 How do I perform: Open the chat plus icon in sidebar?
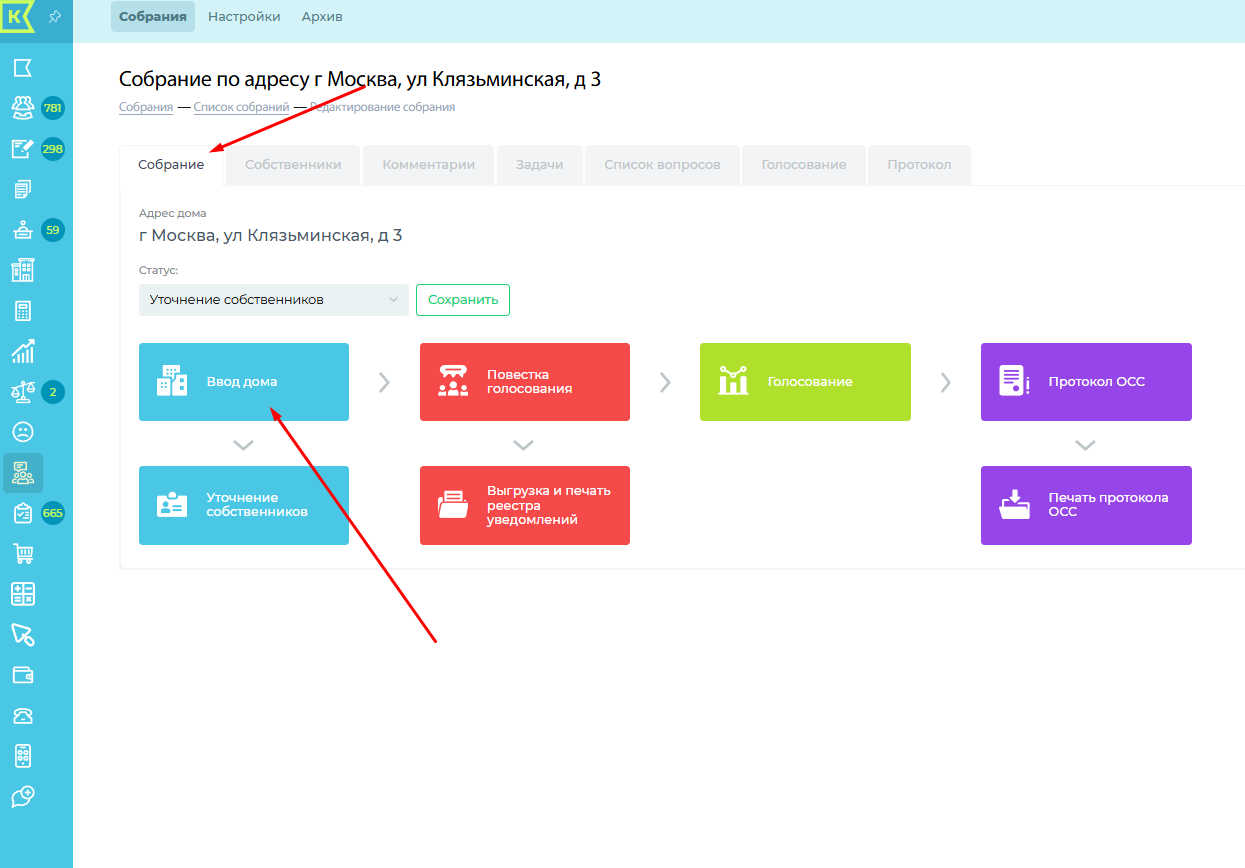pos(22,796)
